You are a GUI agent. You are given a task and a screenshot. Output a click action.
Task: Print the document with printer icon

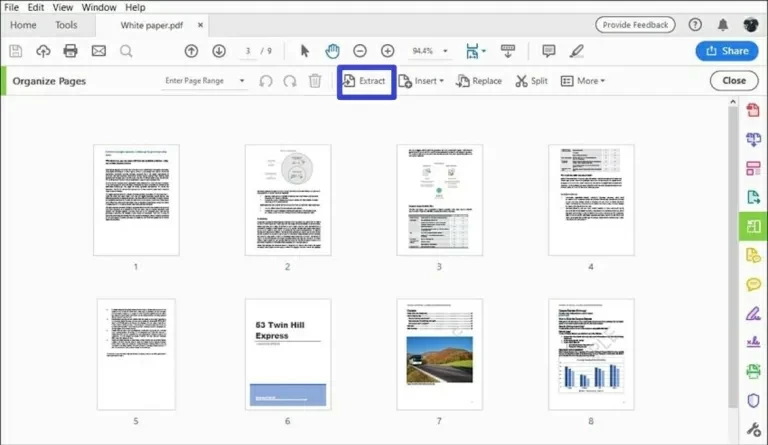[71, 51]
